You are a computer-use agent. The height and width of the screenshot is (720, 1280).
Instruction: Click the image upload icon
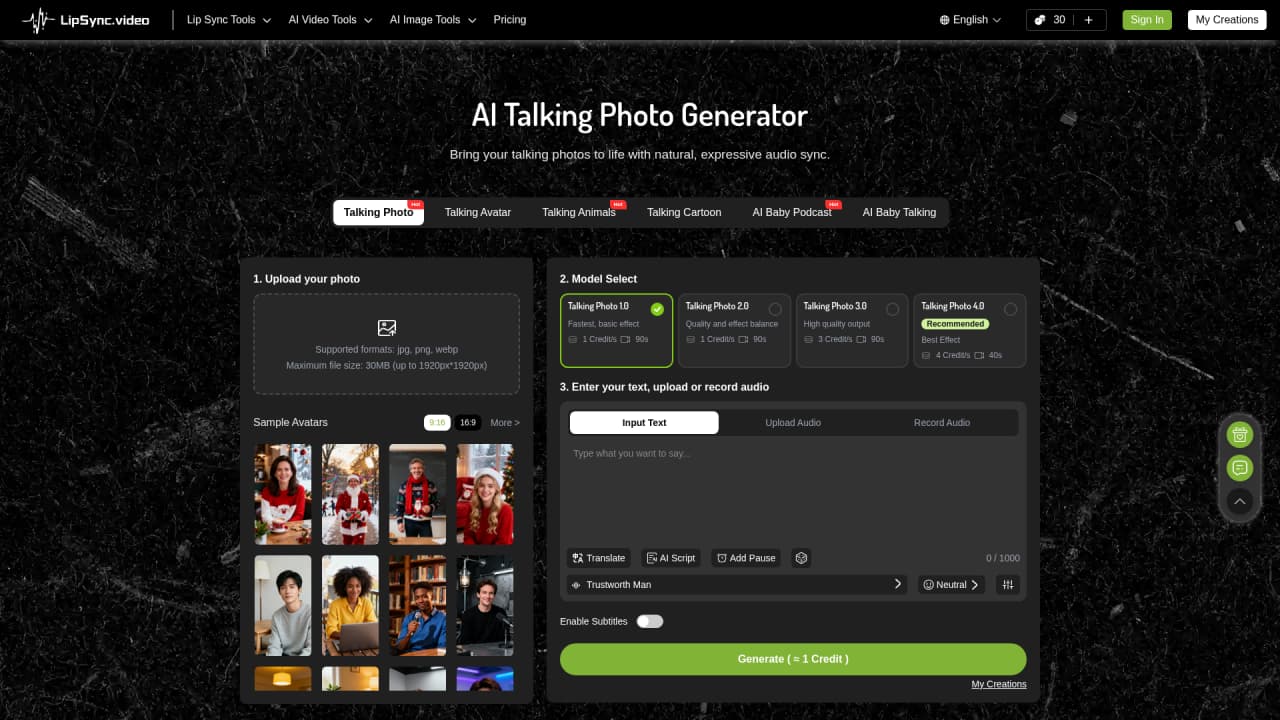387,327
